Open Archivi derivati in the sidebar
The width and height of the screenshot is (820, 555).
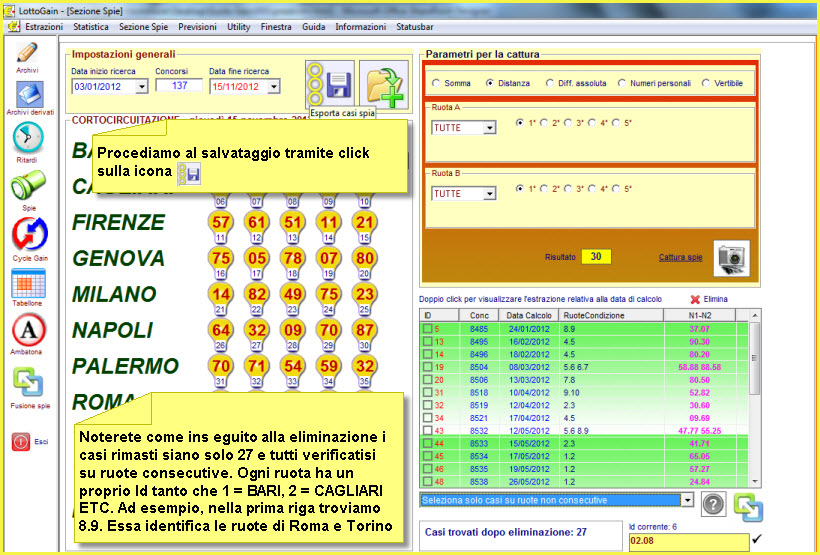[29, 95]
